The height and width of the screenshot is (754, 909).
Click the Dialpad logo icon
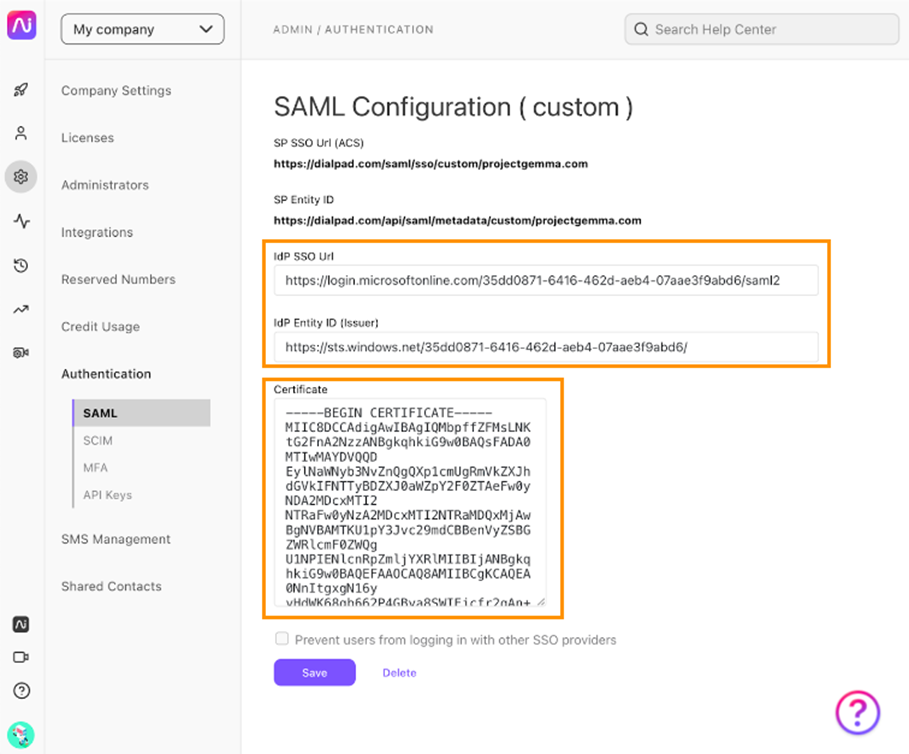pos(21,26)
